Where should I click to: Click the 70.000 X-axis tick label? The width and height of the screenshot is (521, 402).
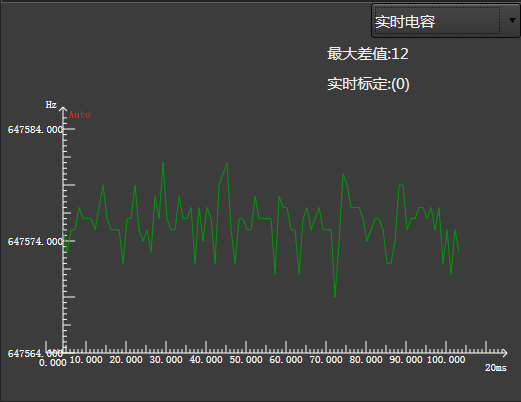326,360
